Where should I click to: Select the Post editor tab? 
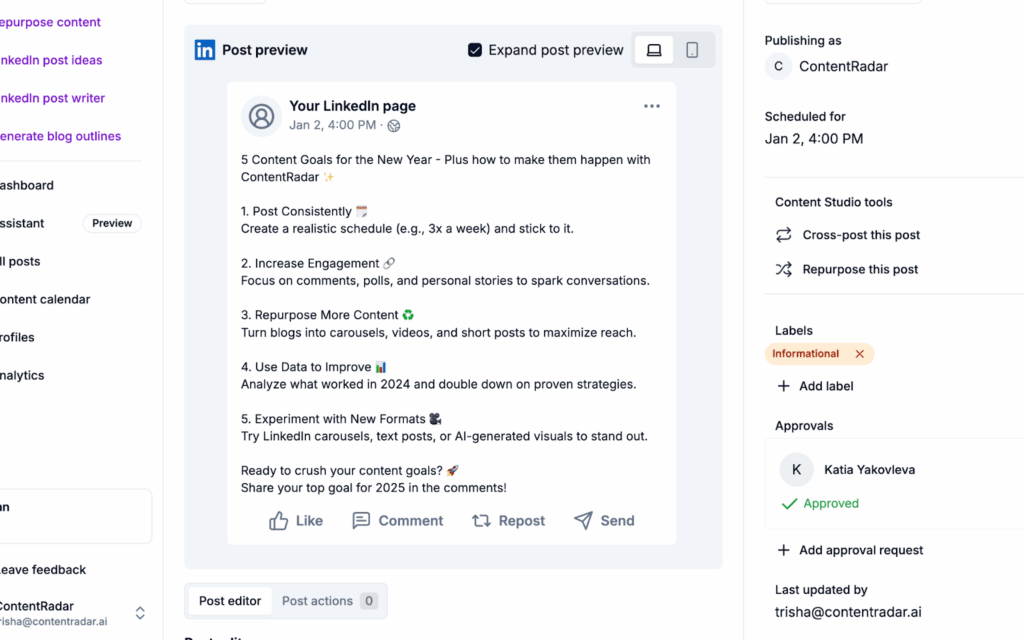click(230, 601)
